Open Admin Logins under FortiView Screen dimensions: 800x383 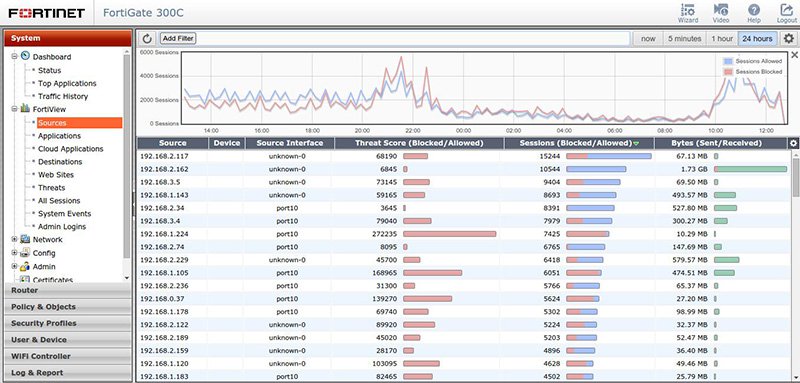click(x=62, y=226)
